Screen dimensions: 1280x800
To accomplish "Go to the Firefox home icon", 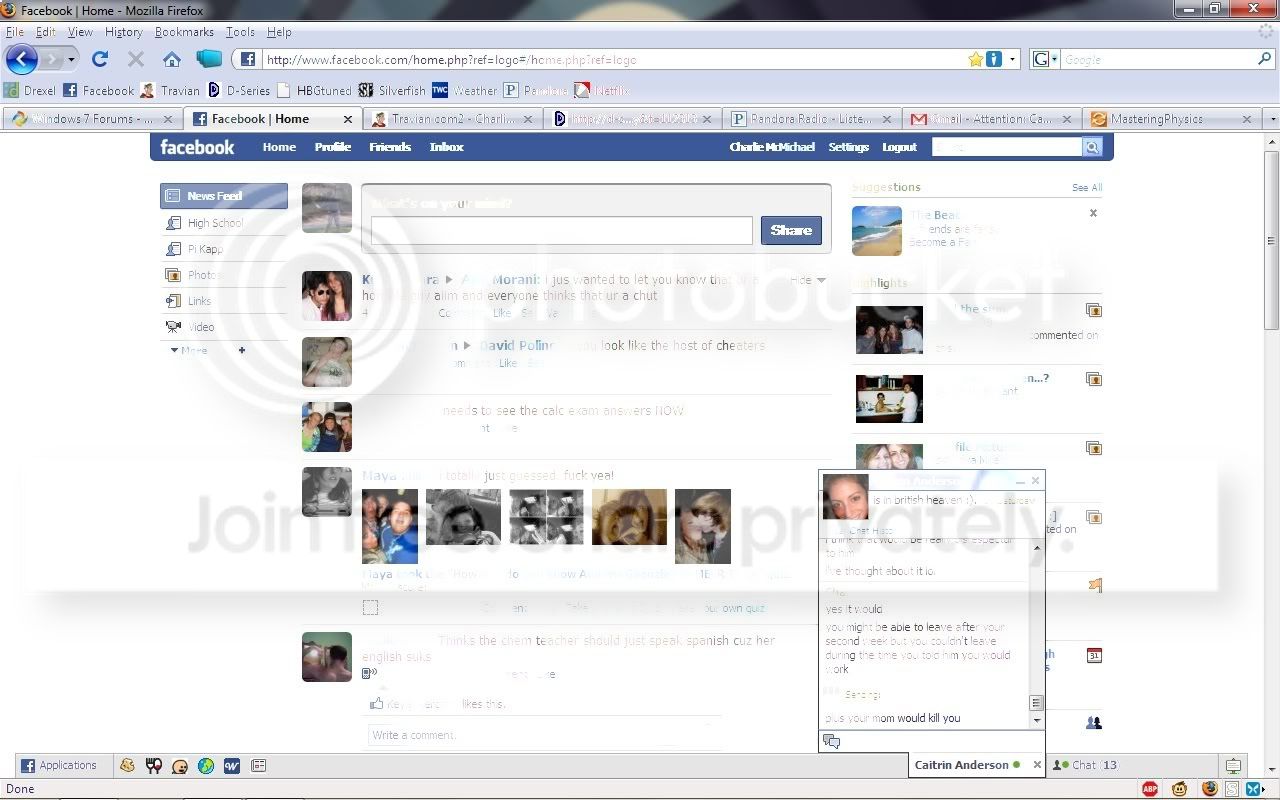I will 172,59.
